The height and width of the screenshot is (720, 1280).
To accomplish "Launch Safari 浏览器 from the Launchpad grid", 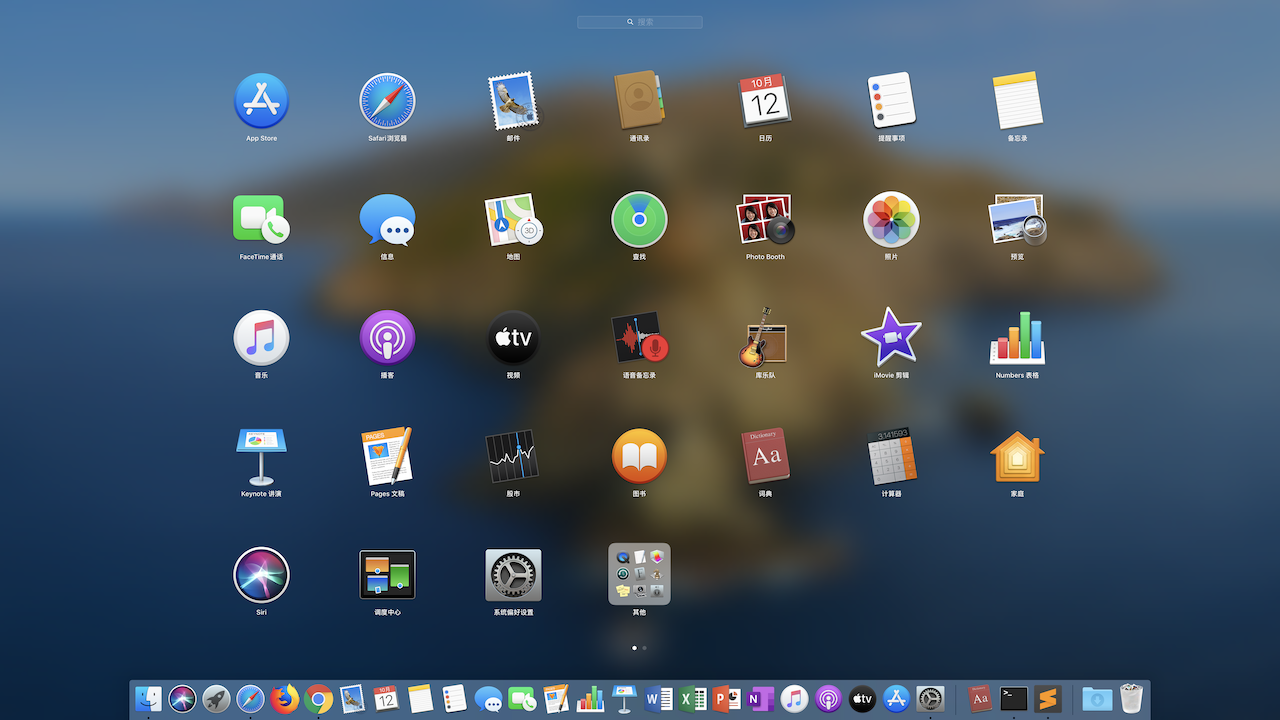I will tap(387, 100).
